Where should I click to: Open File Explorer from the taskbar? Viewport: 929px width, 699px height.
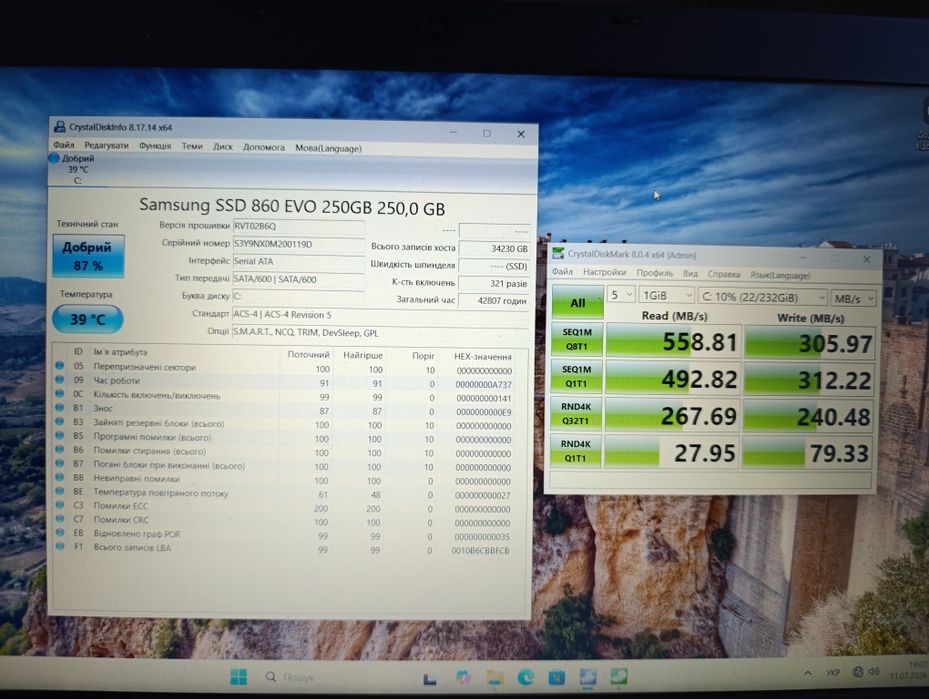coord(495,678)
